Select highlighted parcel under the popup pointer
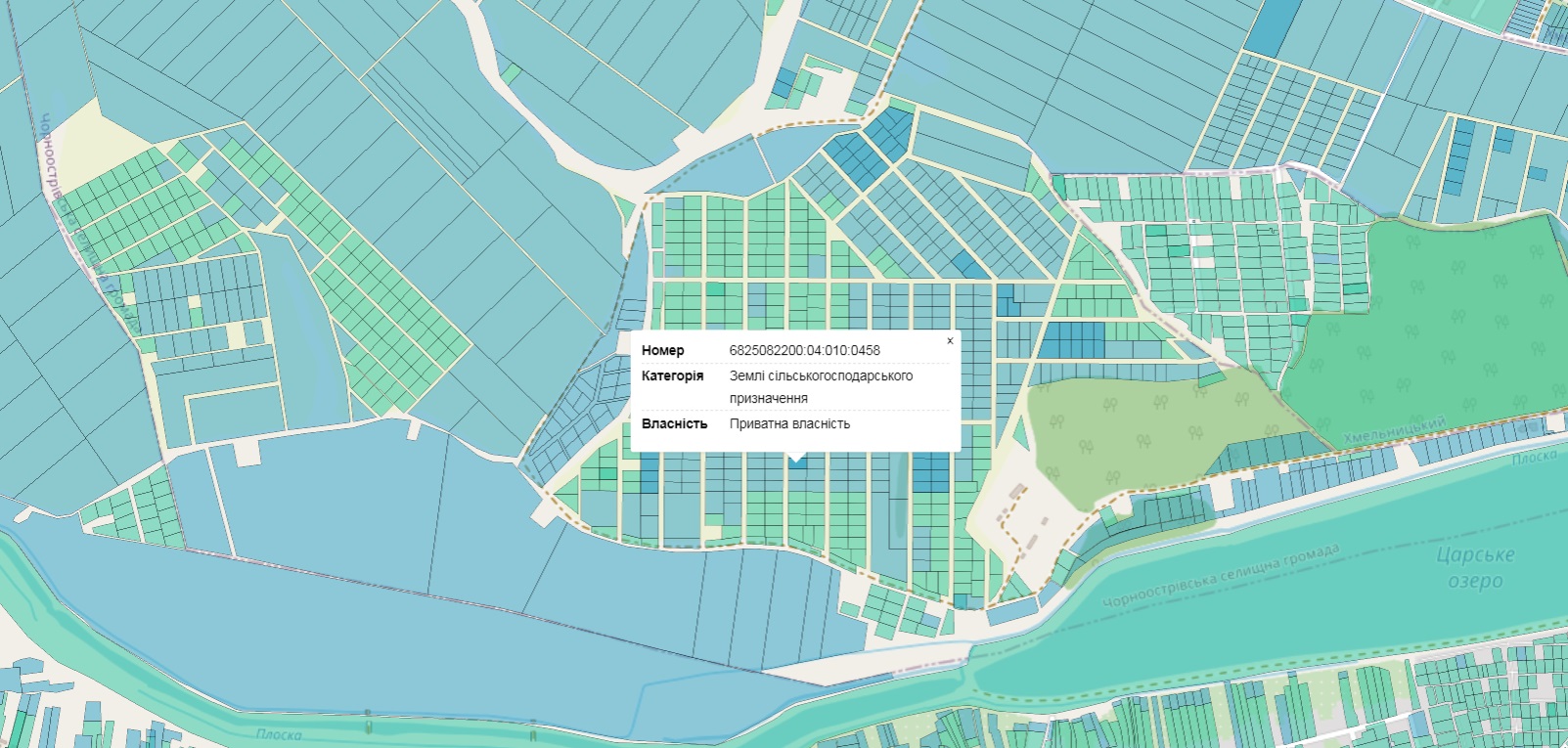1568x748 pixels. point(797,463)
